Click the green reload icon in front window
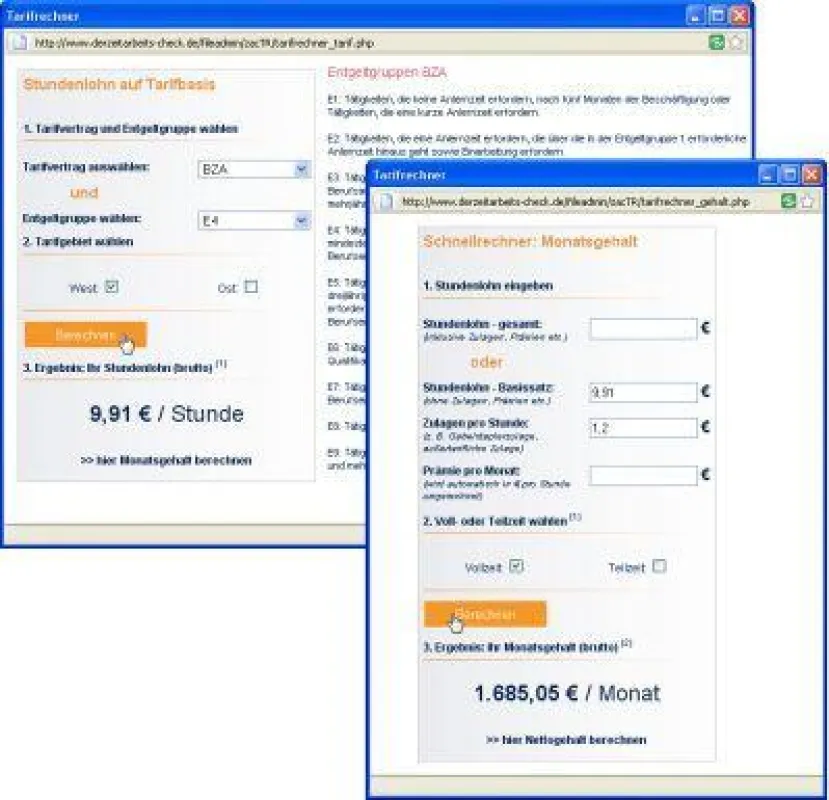Viewport: 829px width, 800px height. point(788,201)
